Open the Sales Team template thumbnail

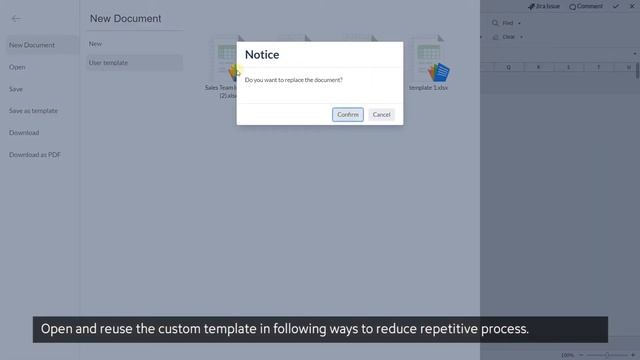(224, 58)
